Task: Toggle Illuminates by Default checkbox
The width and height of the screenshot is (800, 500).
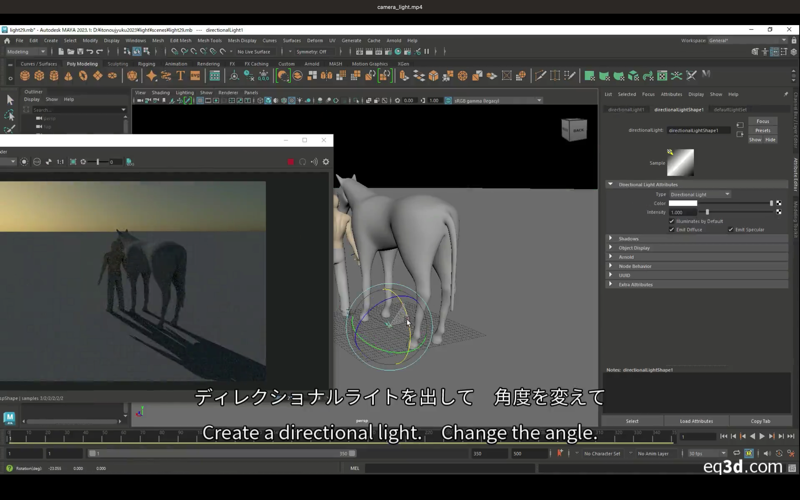Action: tap(671, 221)
